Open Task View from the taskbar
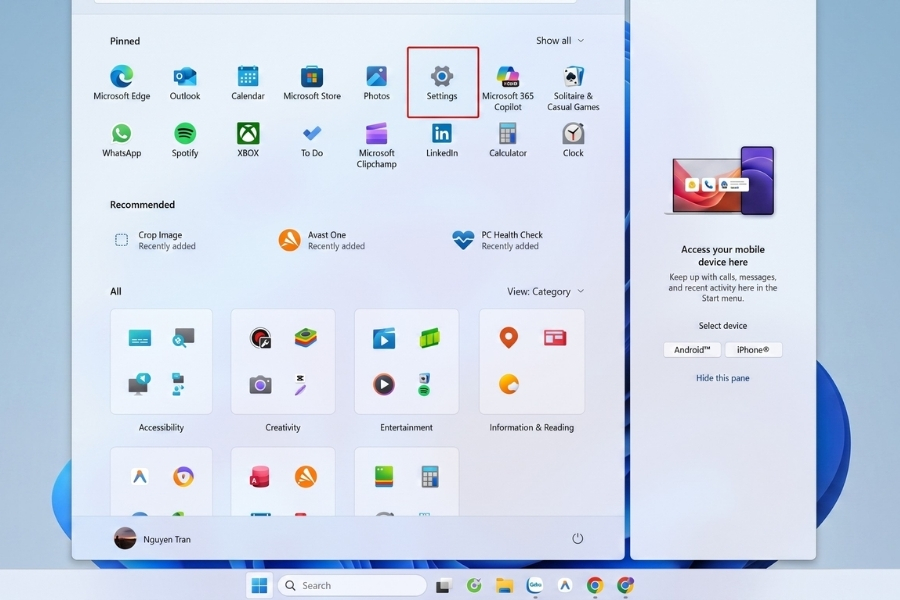900x600 pixels. [443, 586]
